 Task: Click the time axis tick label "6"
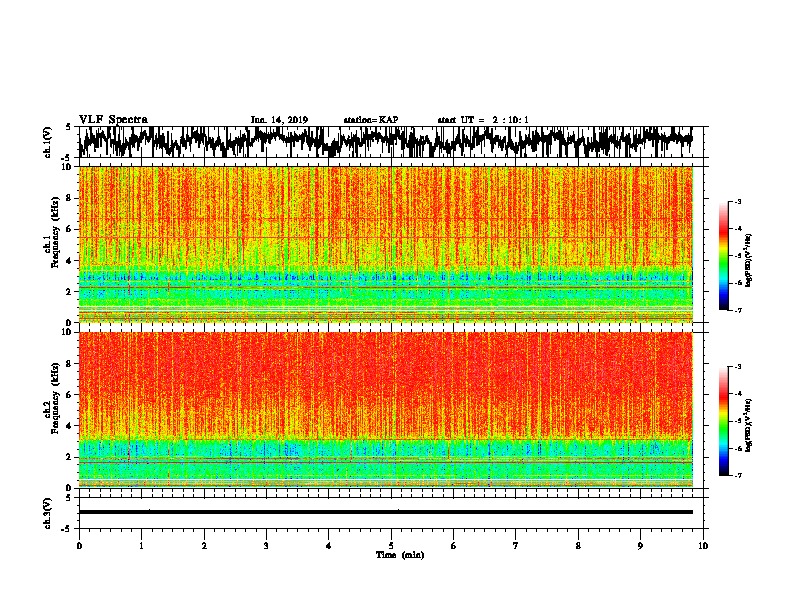(454, 546)
